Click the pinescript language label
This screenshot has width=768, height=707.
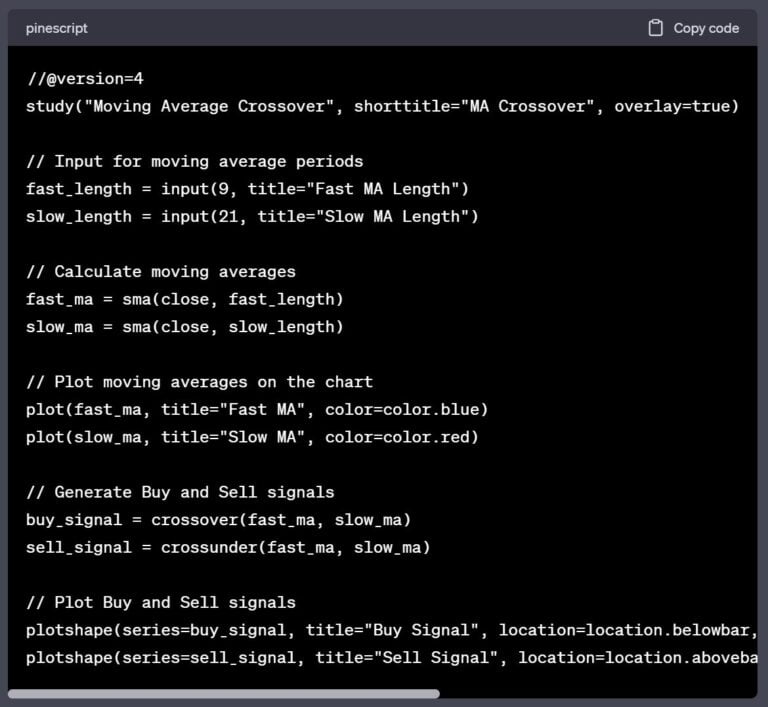point(56,28)
